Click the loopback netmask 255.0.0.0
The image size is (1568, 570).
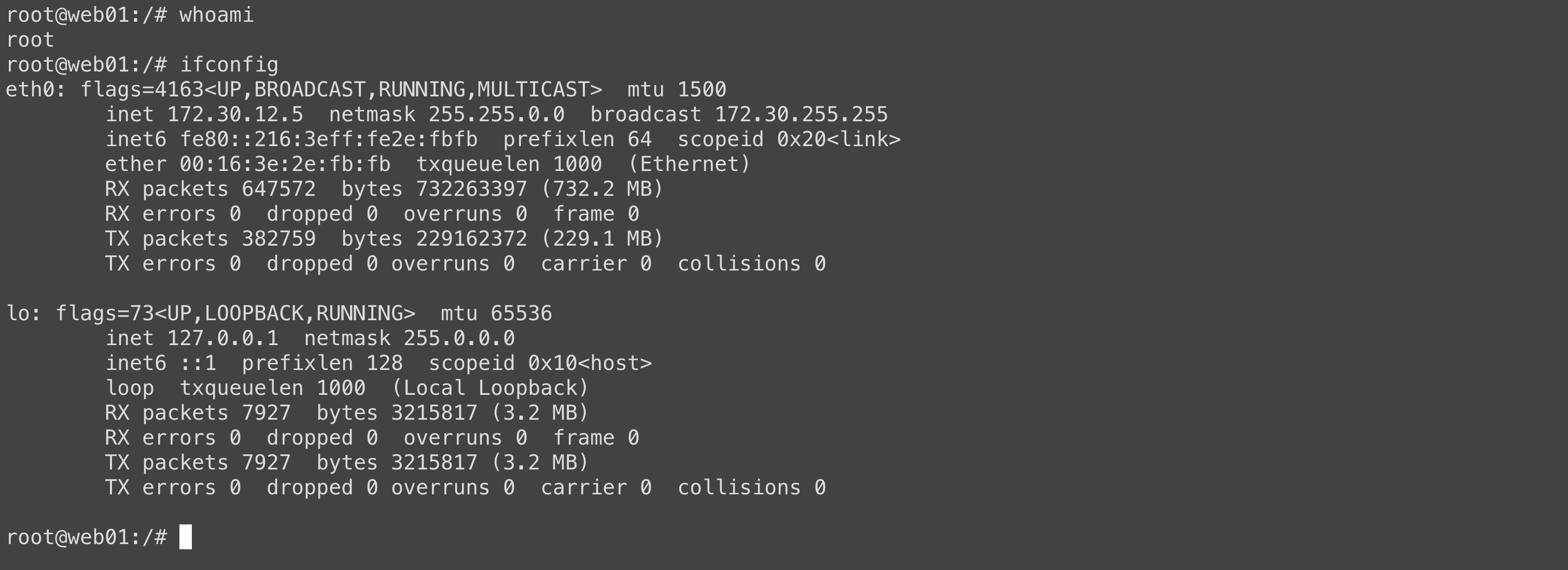[x=459, y=339]
